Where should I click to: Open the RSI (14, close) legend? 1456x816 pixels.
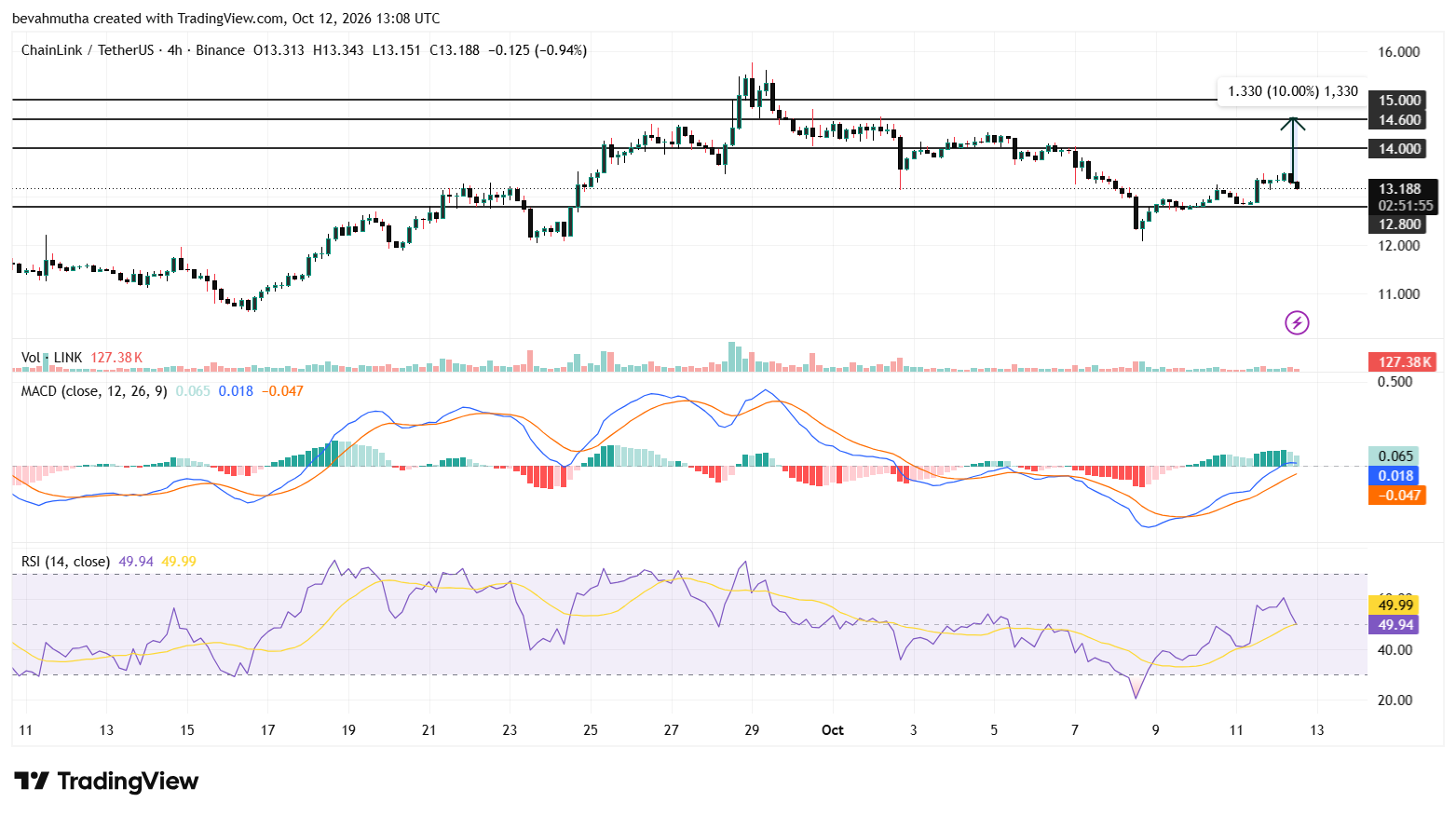(x=65, y=562)
